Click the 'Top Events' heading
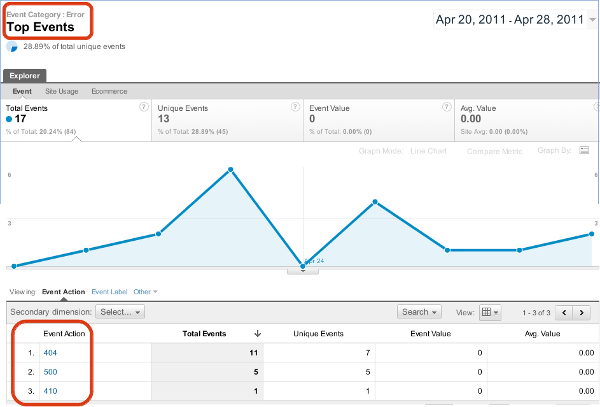 [x=41, y=27]
